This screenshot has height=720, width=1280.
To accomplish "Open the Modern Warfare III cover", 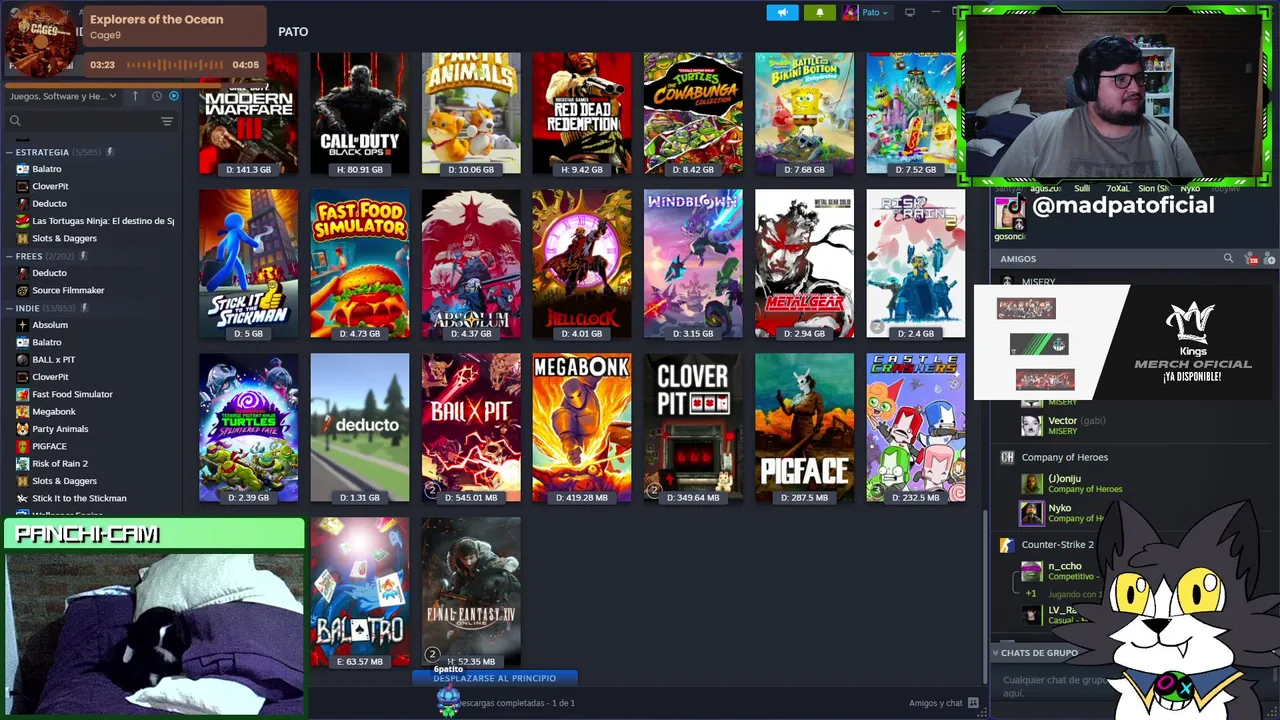I will 248,114.
